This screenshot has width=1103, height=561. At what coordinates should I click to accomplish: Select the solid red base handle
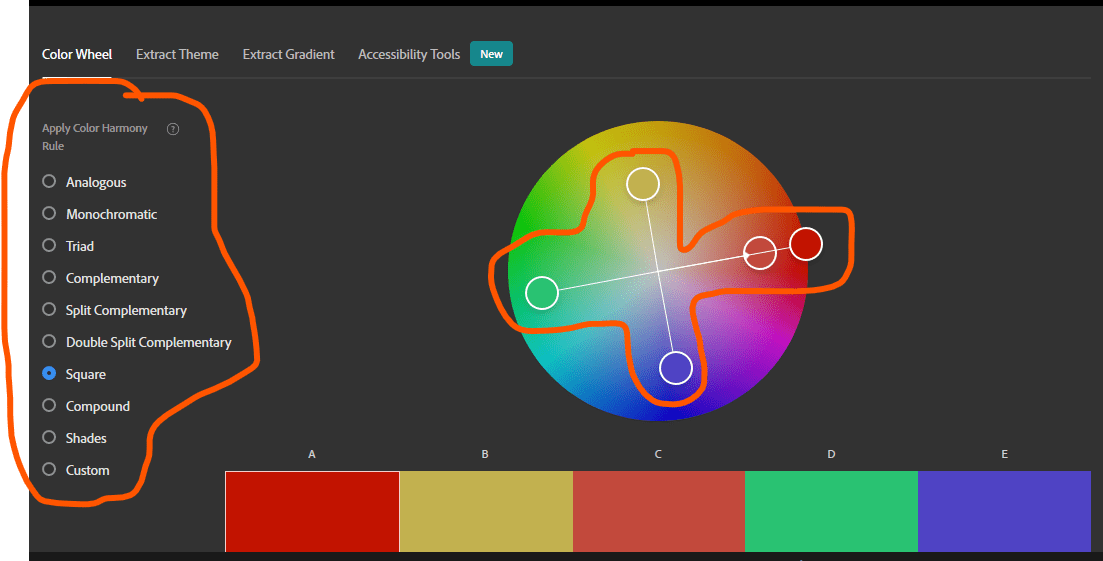pyautogui.click(x=805, y=244)
